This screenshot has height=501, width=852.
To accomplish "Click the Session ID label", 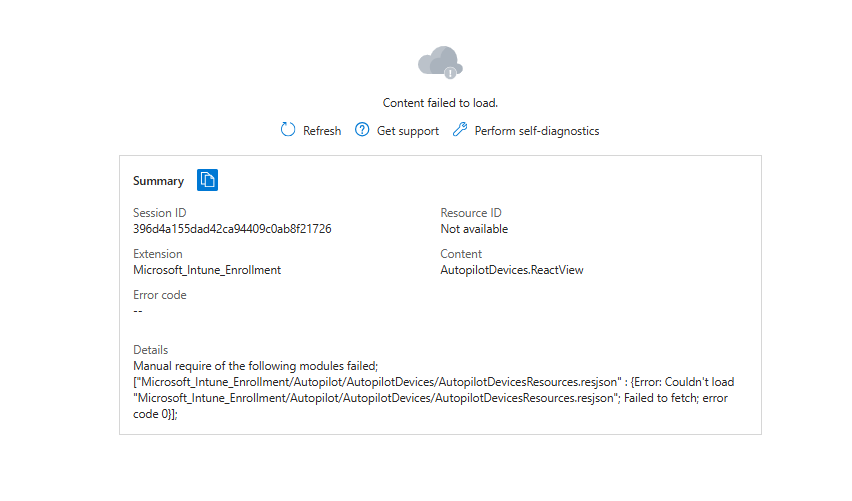I will (159, 213).
